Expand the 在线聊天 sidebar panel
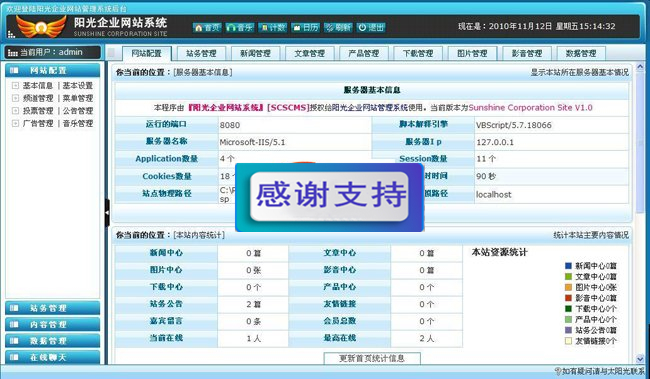This screenshot has width=650, height=379. (x=52, y=357)
